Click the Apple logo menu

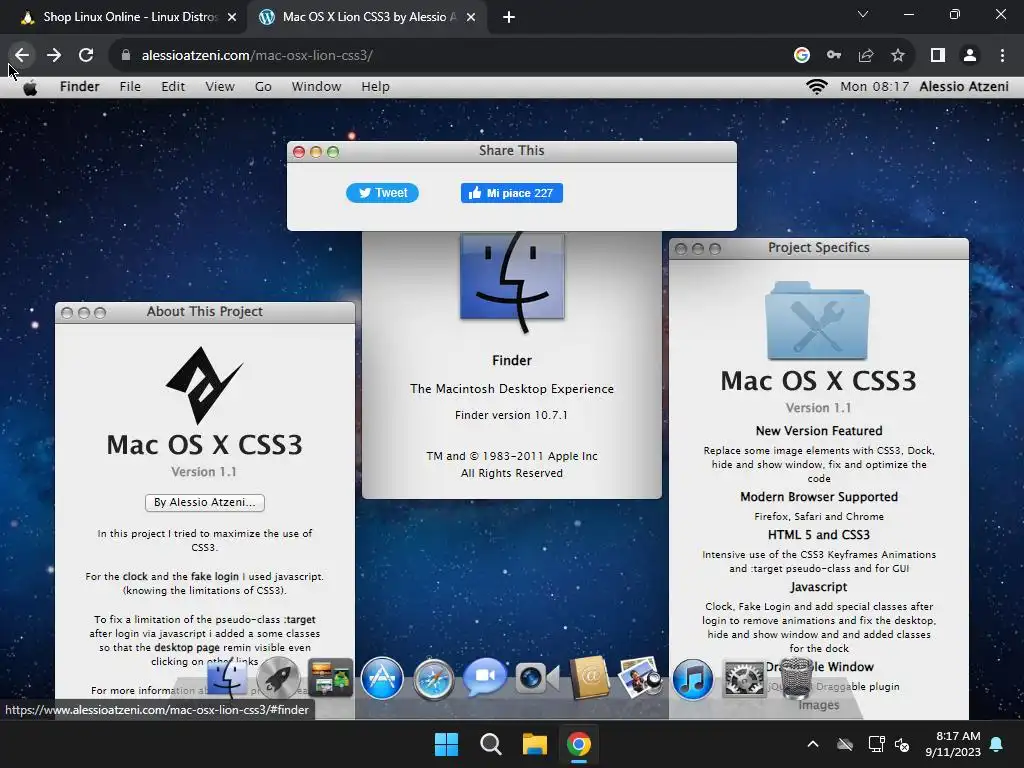point(30,88)
